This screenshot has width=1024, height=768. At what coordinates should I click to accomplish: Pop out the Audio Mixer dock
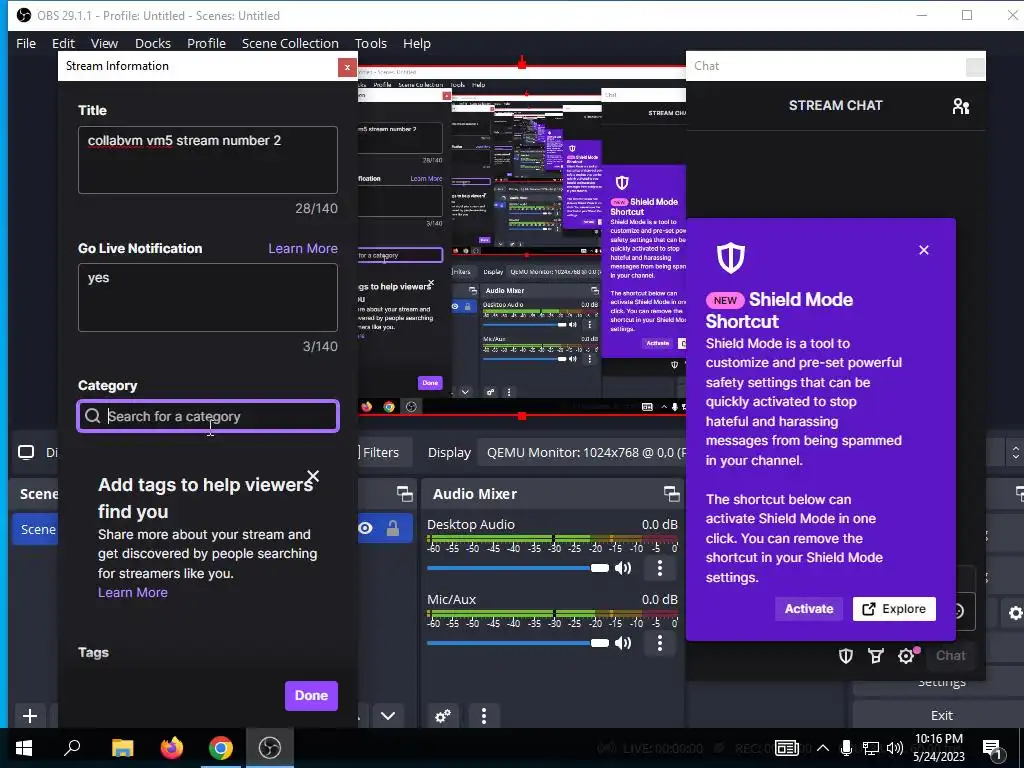[x=671, y=494]
